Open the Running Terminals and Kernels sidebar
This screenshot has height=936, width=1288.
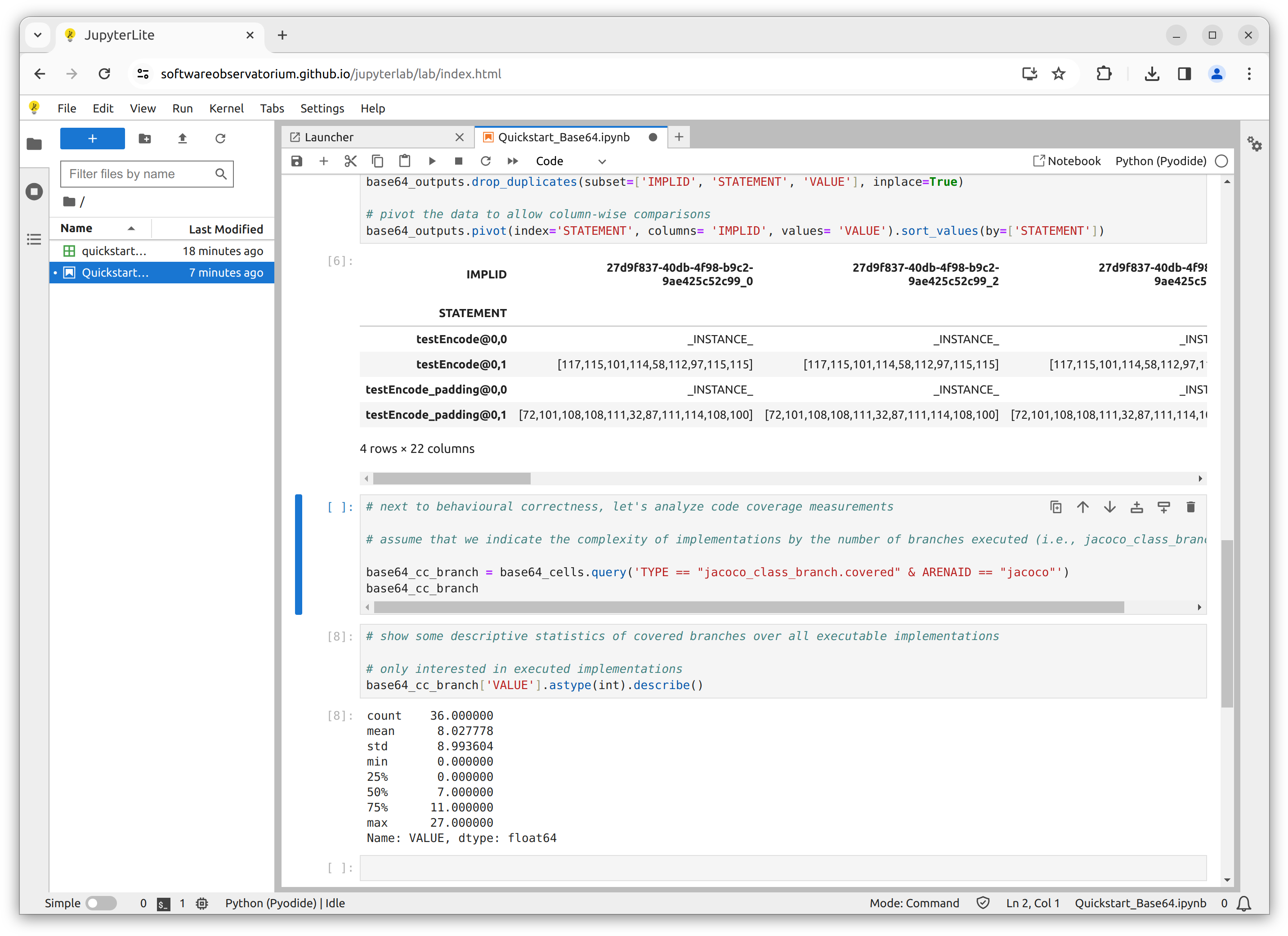point(34,192)
